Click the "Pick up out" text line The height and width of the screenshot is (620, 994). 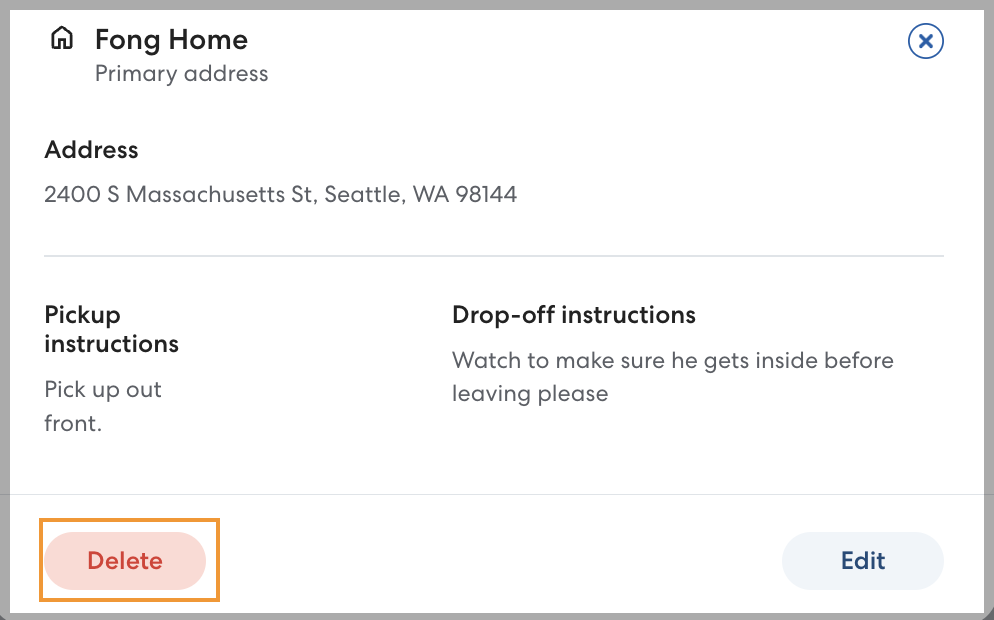103,390
